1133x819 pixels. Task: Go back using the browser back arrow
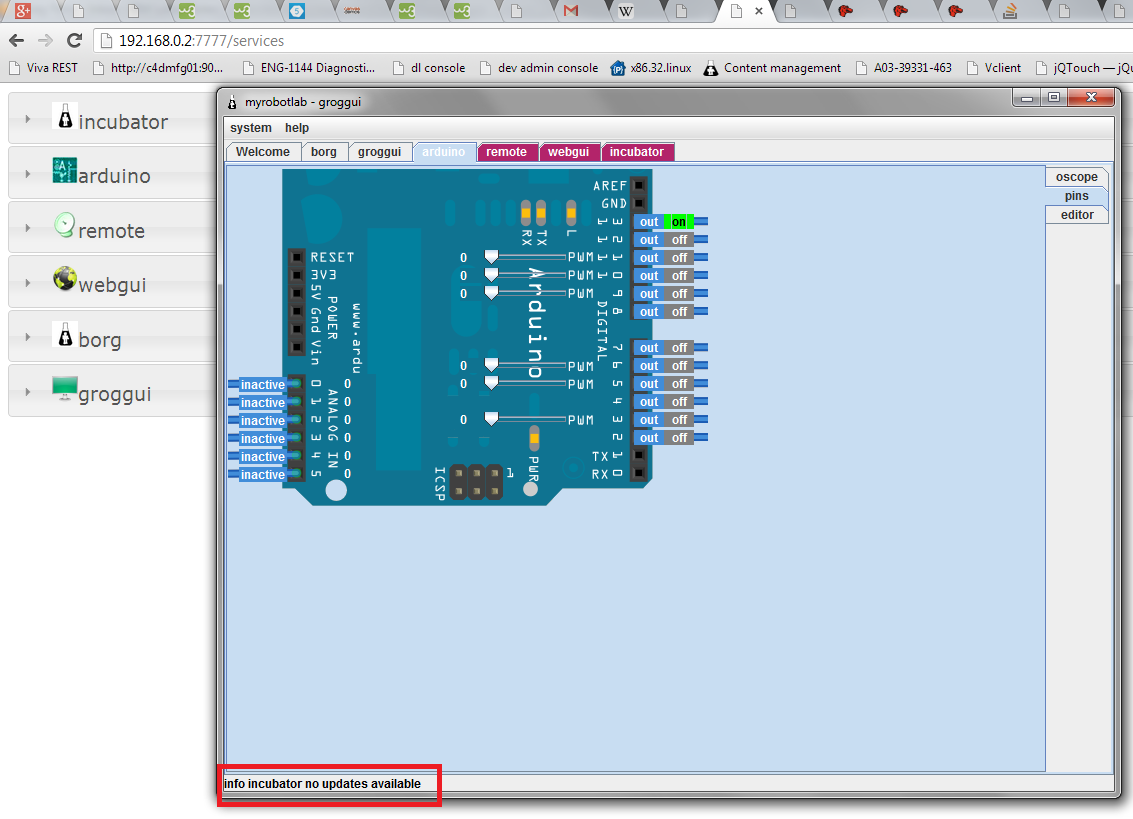(17, 40)
